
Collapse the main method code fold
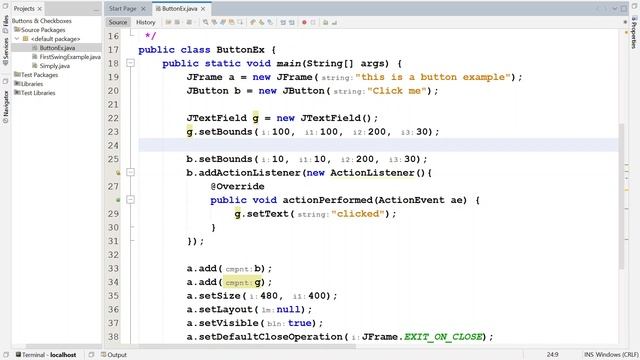coord(130,63)
